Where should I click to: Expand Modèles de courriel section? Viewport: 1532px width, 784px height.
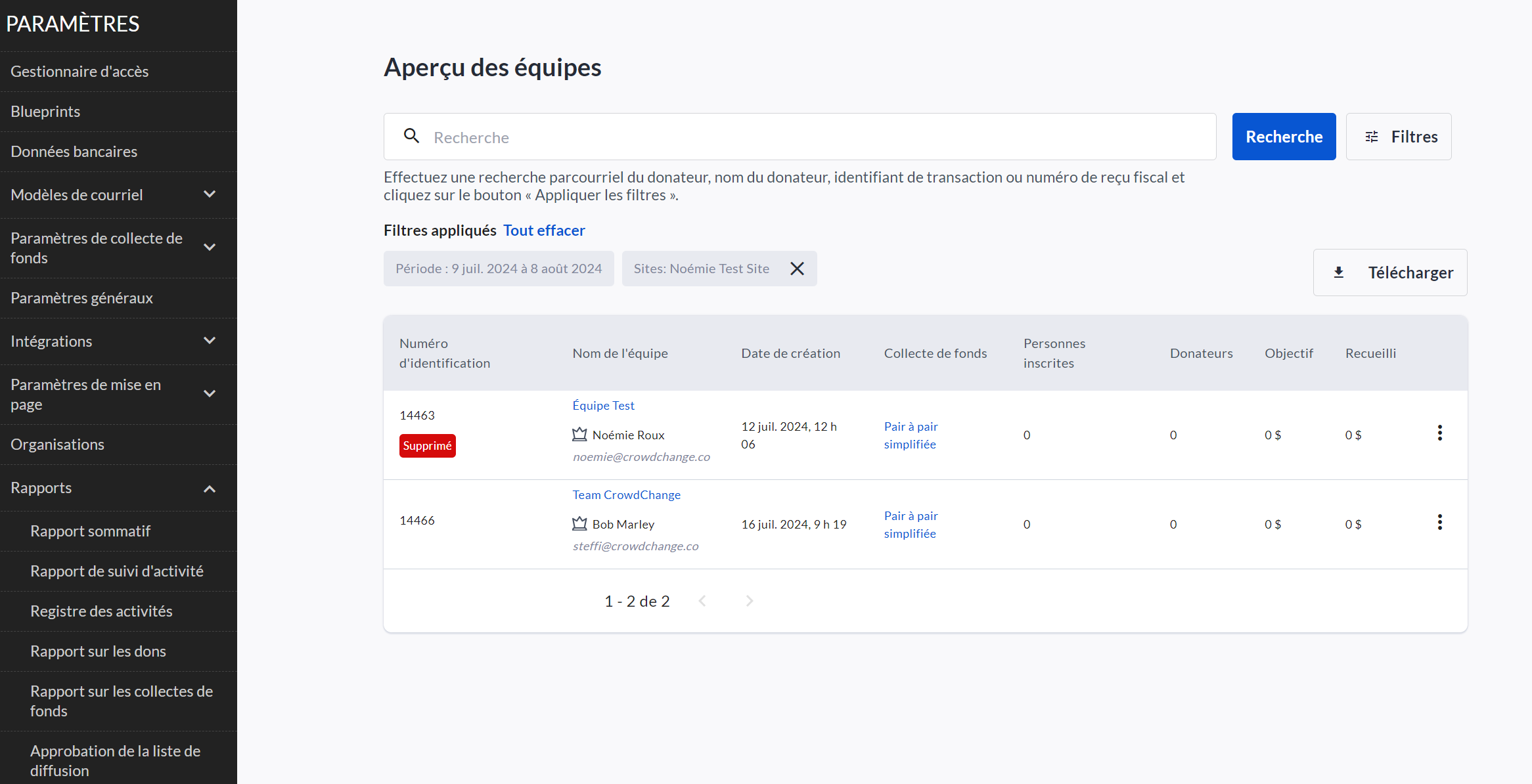tap(210, 194)
